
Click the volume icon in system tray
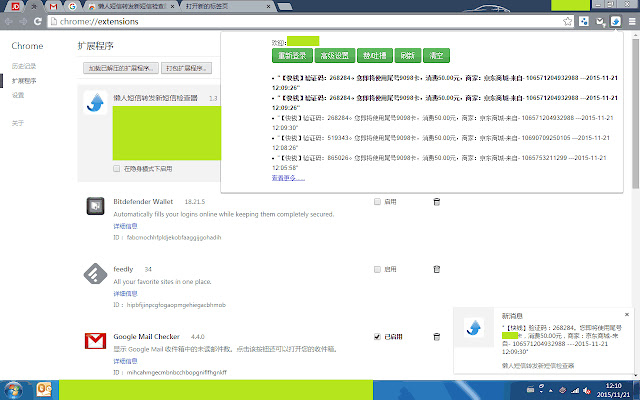click(x=587, y=391)
